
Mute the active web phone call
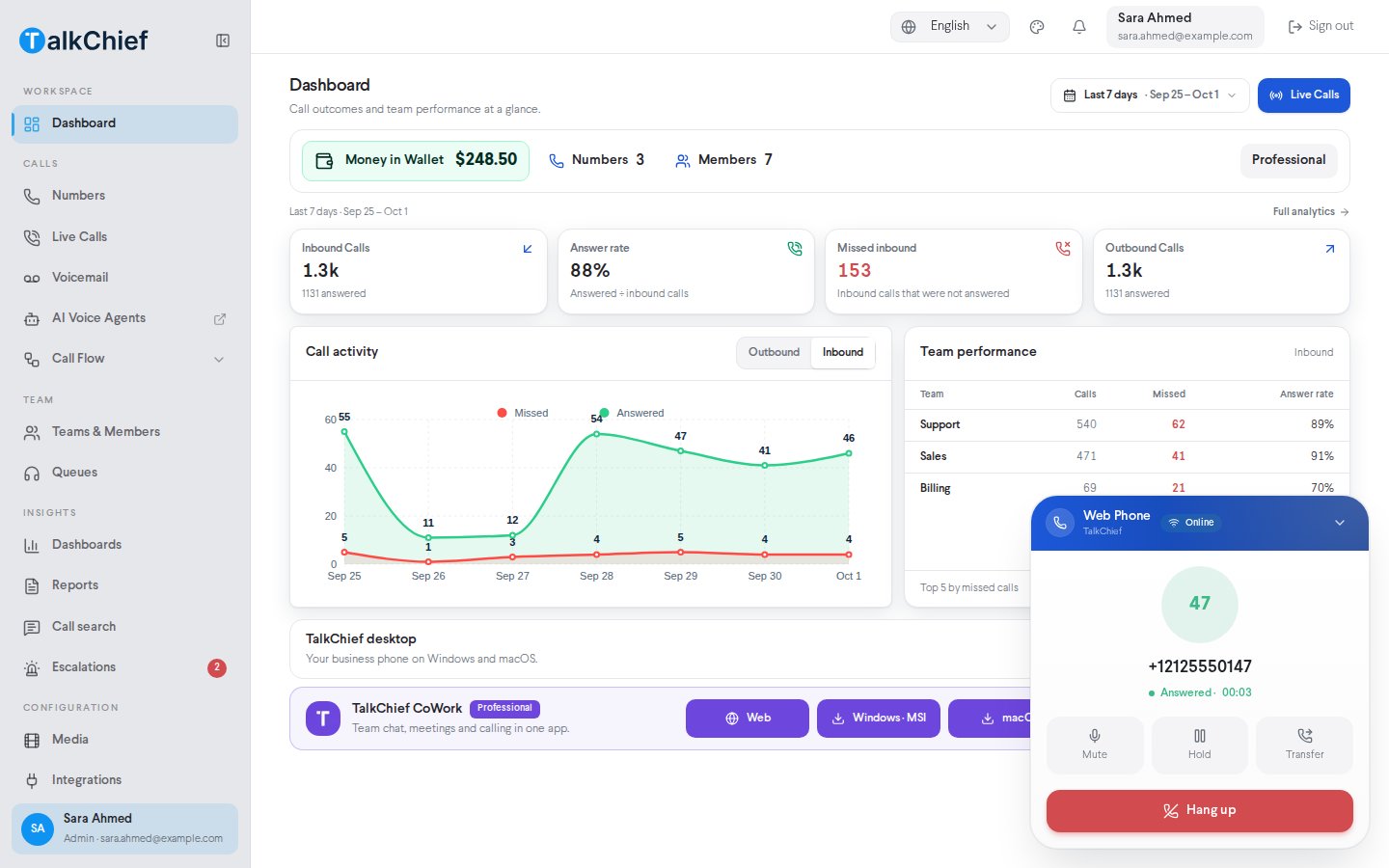pos(1095,745)
